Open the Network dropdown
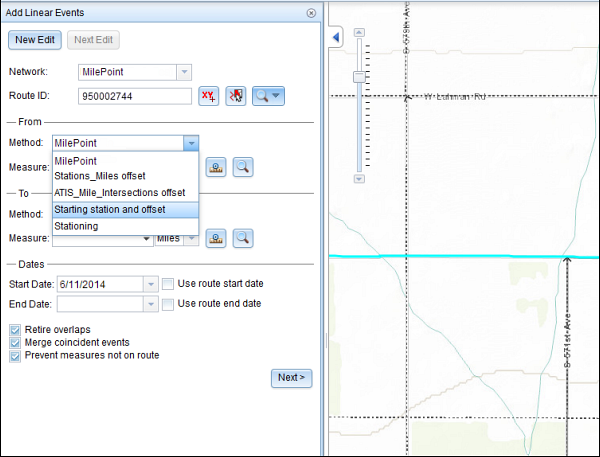This screenshot has height=457, width=600. coord(184,72)
